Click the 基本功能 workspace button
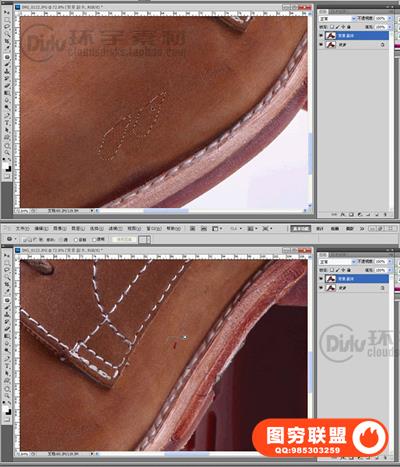The image size is (400, 467). click(300, 229)
